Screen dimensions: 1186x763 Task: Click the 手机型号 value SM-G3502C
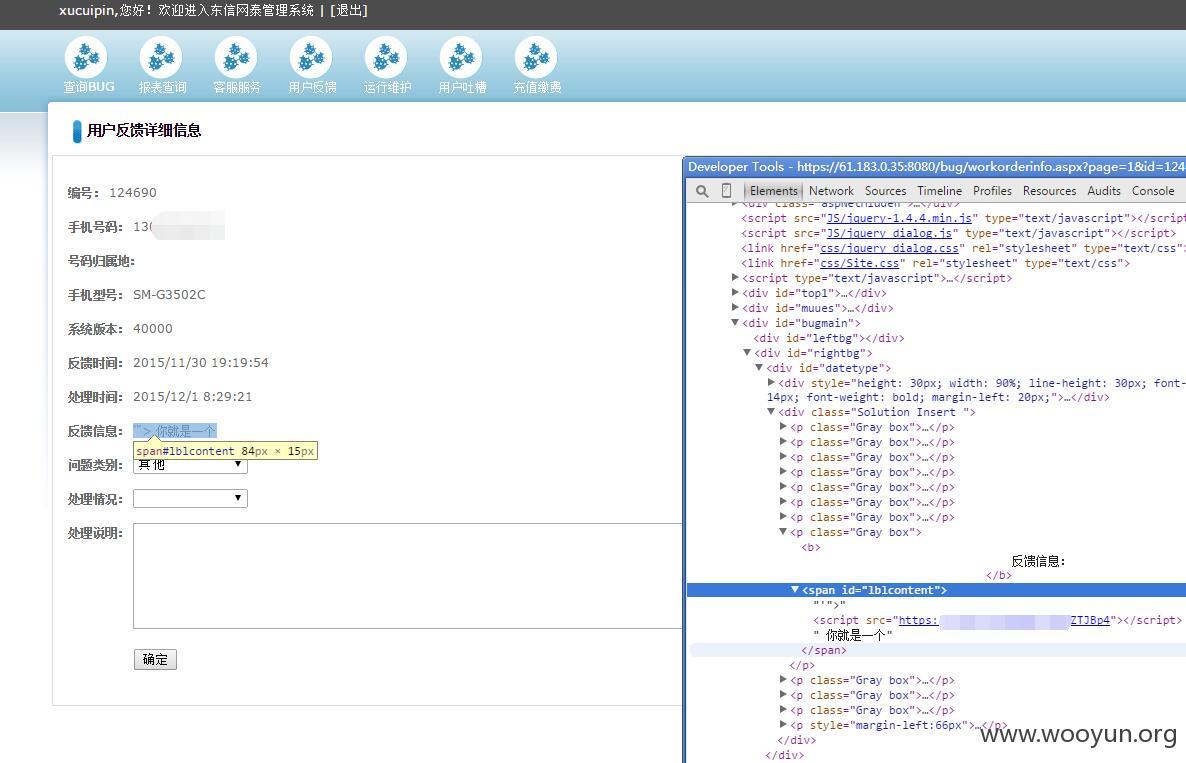(x=169, y=295)
